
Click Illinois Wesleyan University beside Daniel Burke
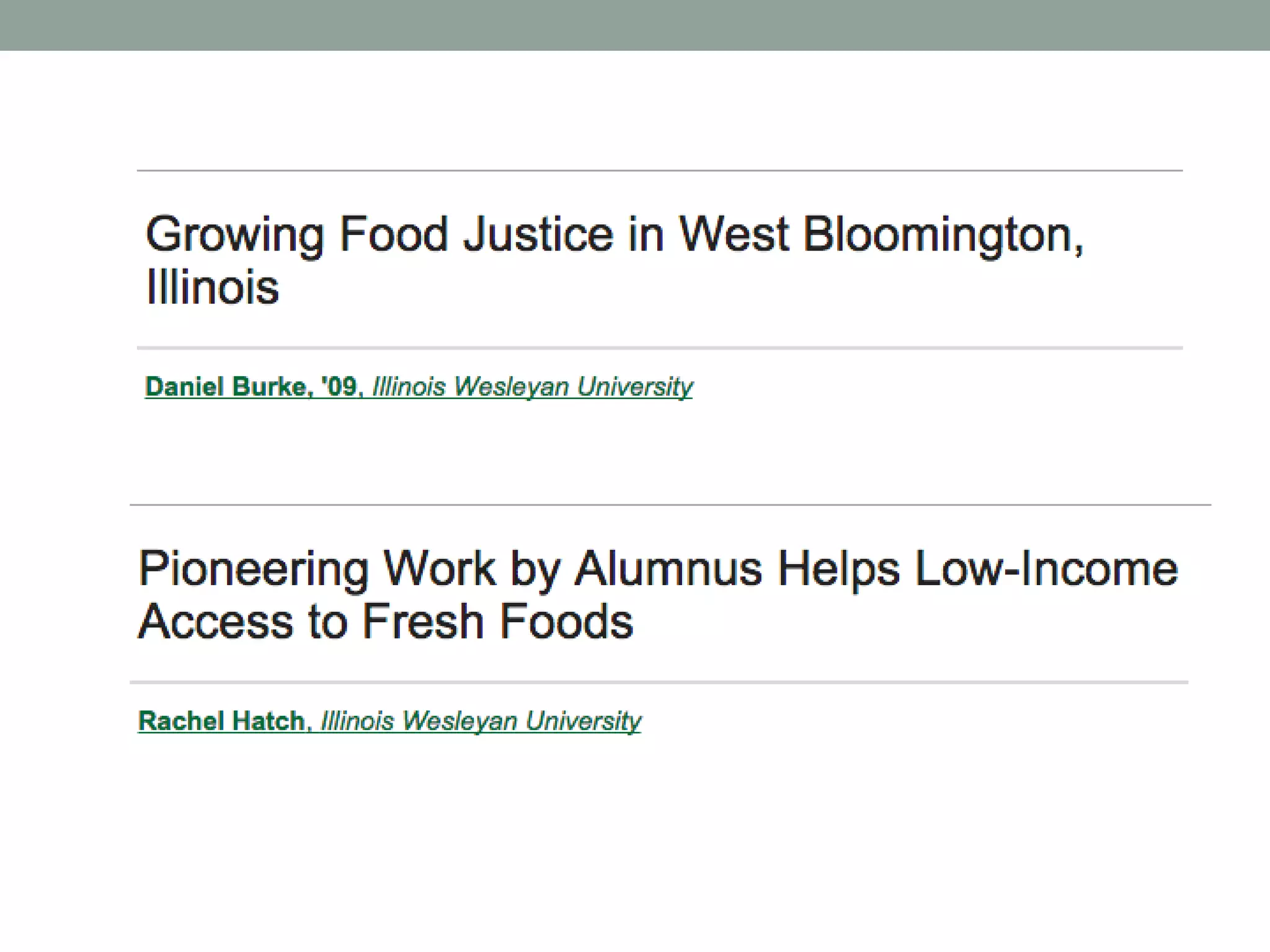click(x=532, y=387)
